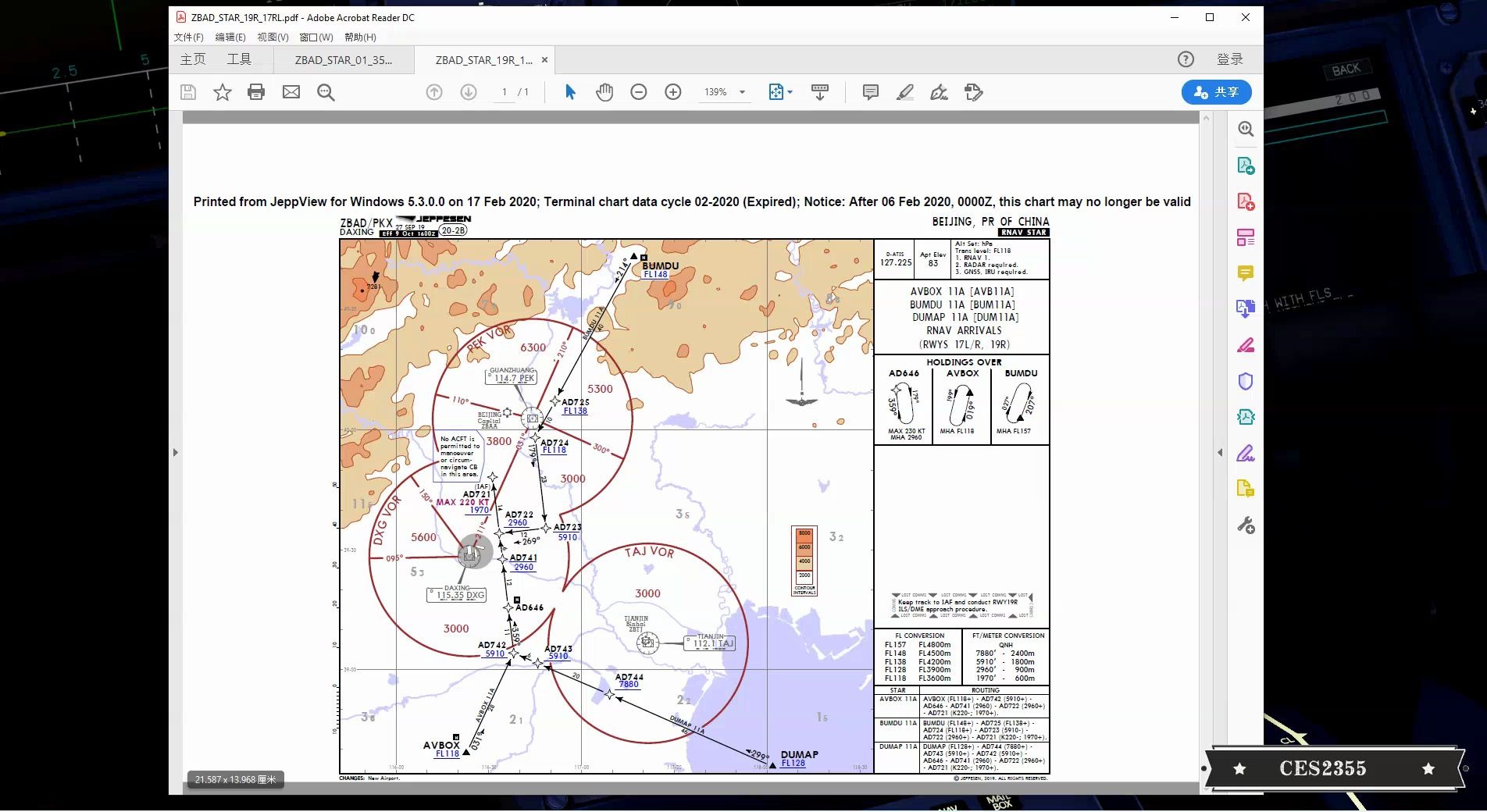The image size is (1487, 812).
Task: Maximize the Acrobat Reader window
Action: click(x=1210, y=17)
